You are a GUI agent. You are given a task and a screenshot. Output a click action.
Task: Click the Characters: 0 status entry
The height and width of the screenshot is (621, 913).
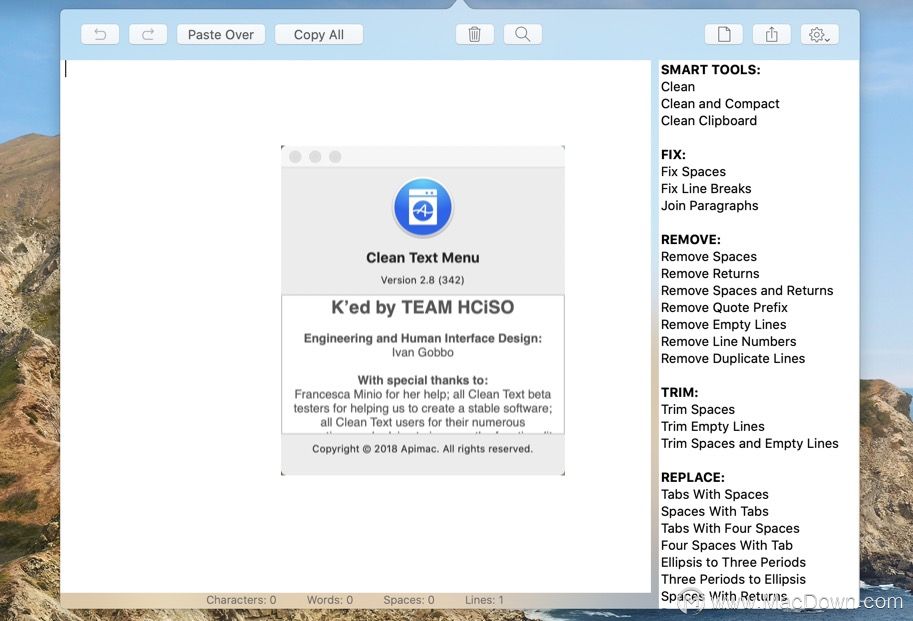241,600
